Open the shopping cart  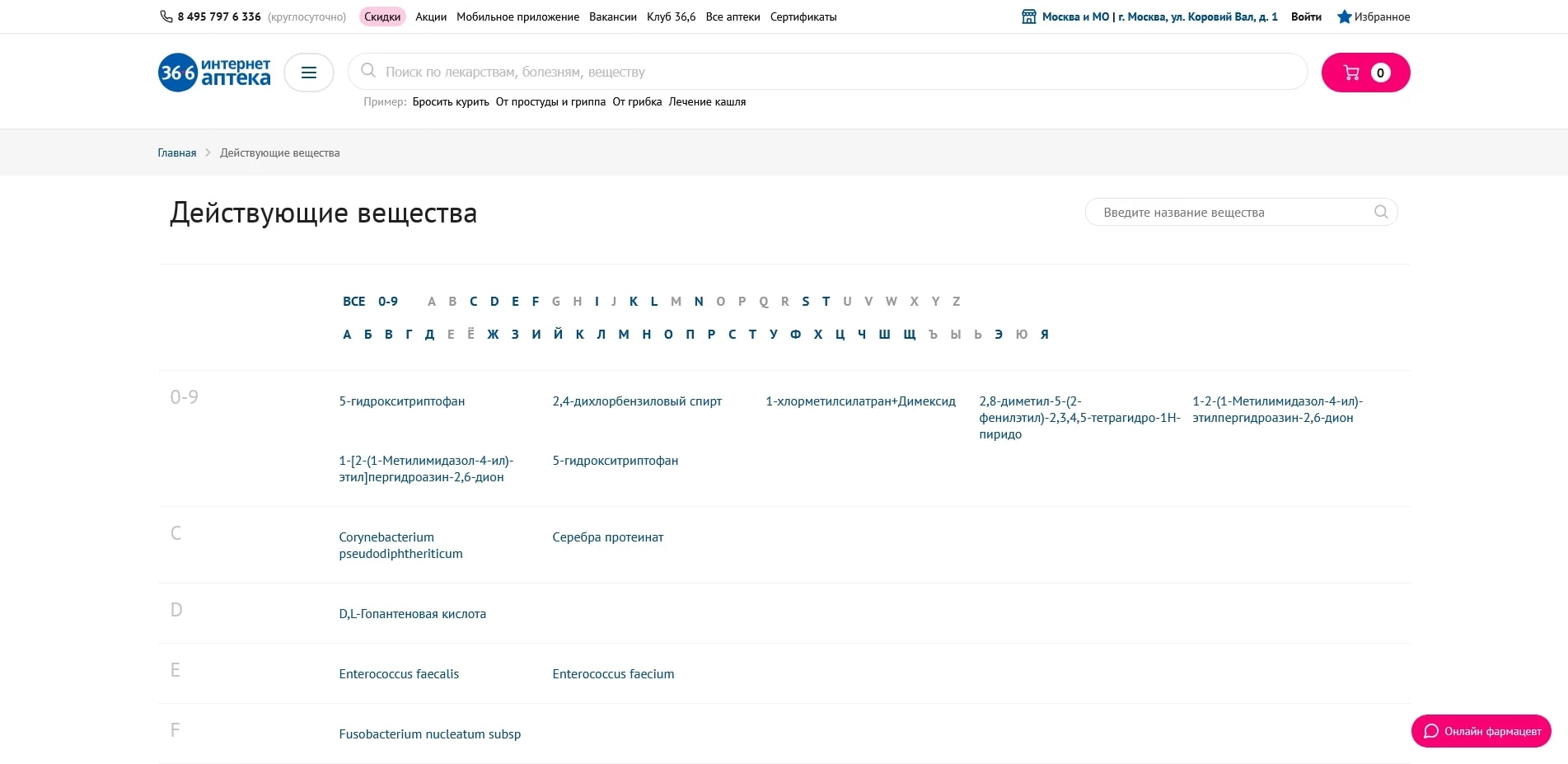point(1365,73)
